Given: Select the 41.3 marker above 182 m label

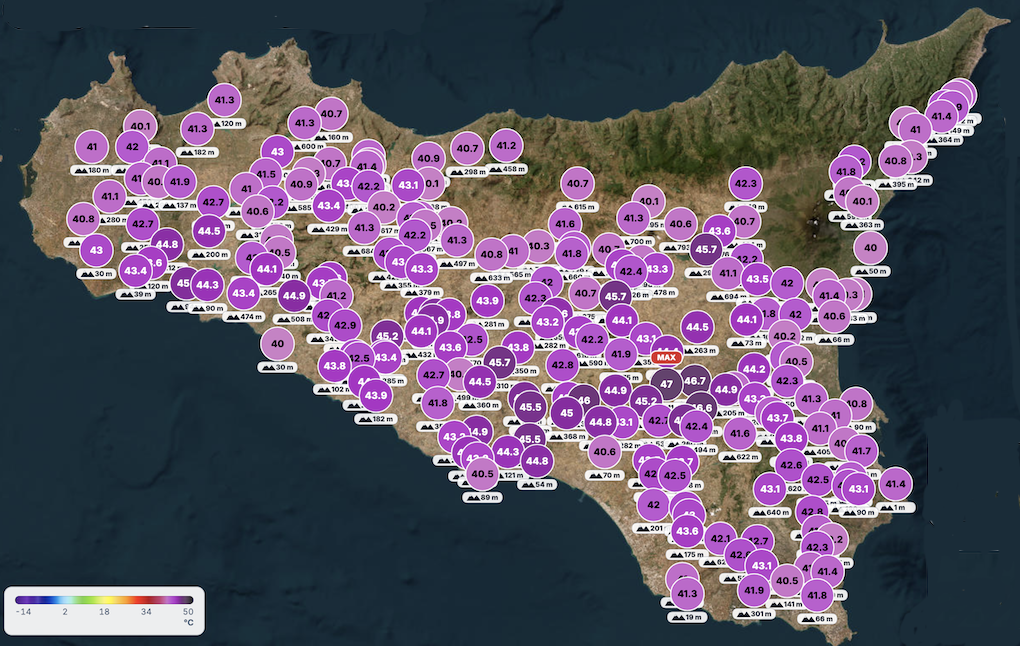Looking at the screenshot, I should [197, 129].
